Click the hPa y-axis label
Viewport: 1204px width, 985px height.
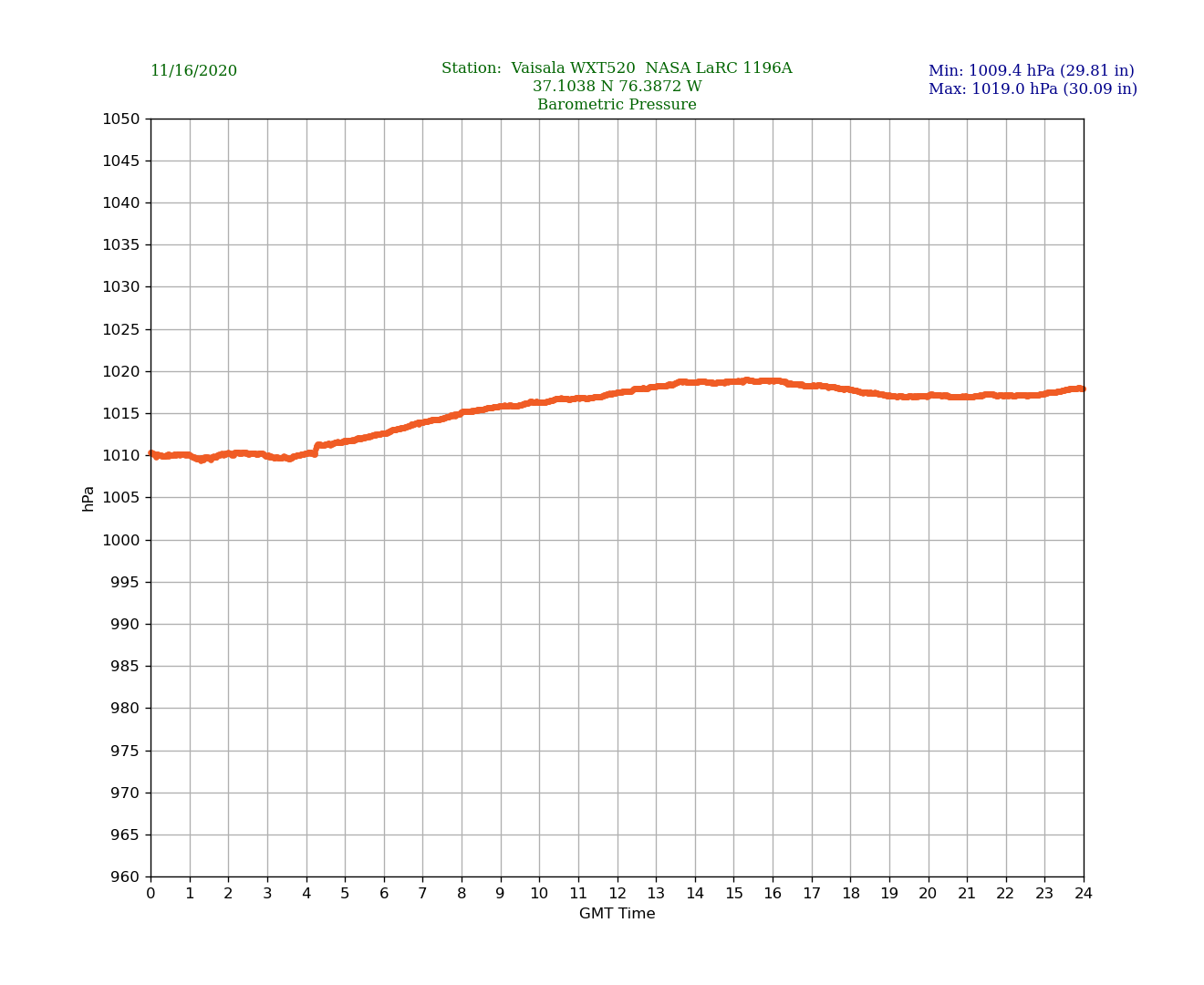point(88,498)
